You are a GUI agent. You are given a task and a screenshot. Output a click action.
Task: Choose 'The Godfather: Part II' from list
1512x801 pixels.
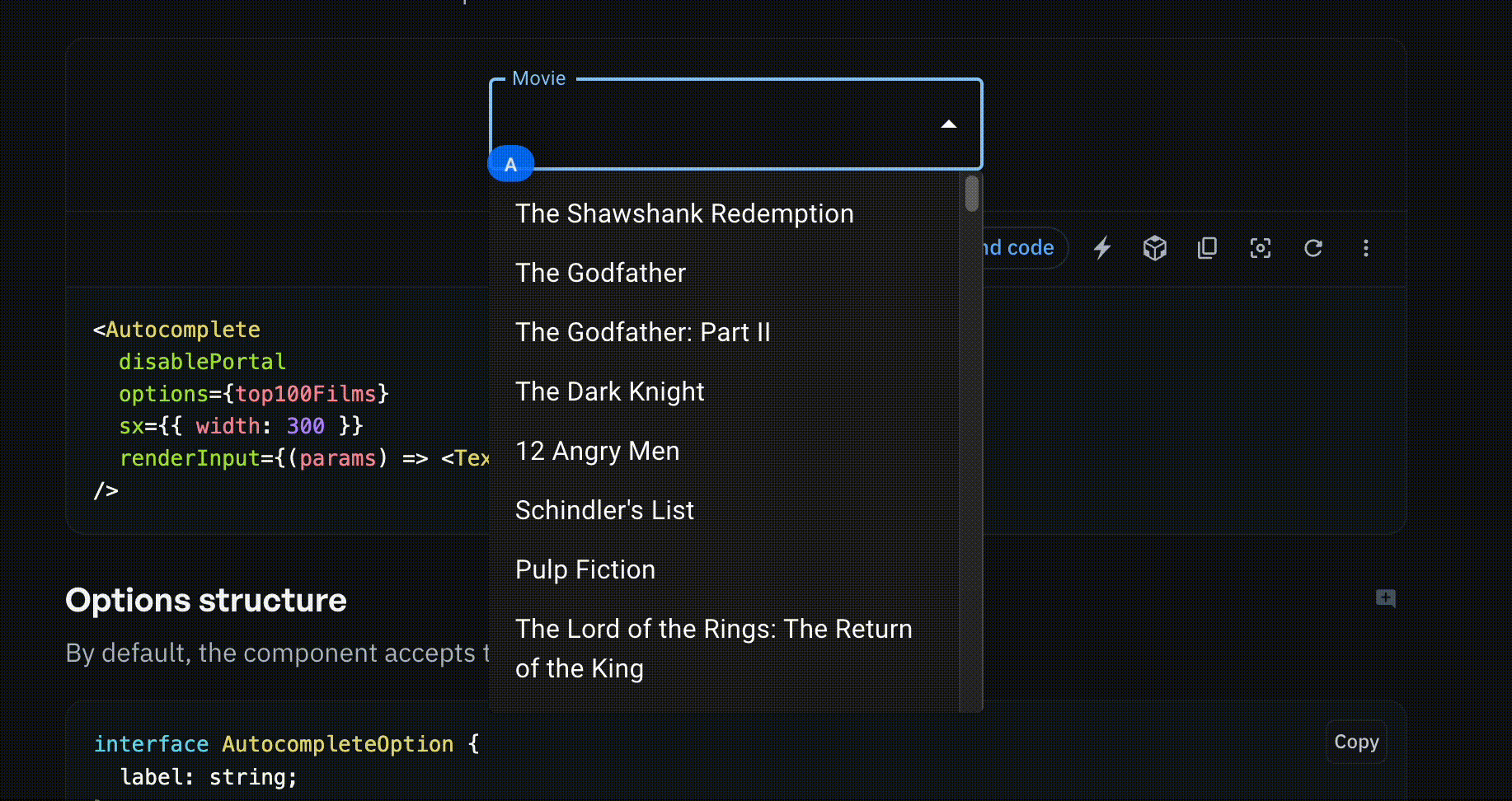point(642,332)
